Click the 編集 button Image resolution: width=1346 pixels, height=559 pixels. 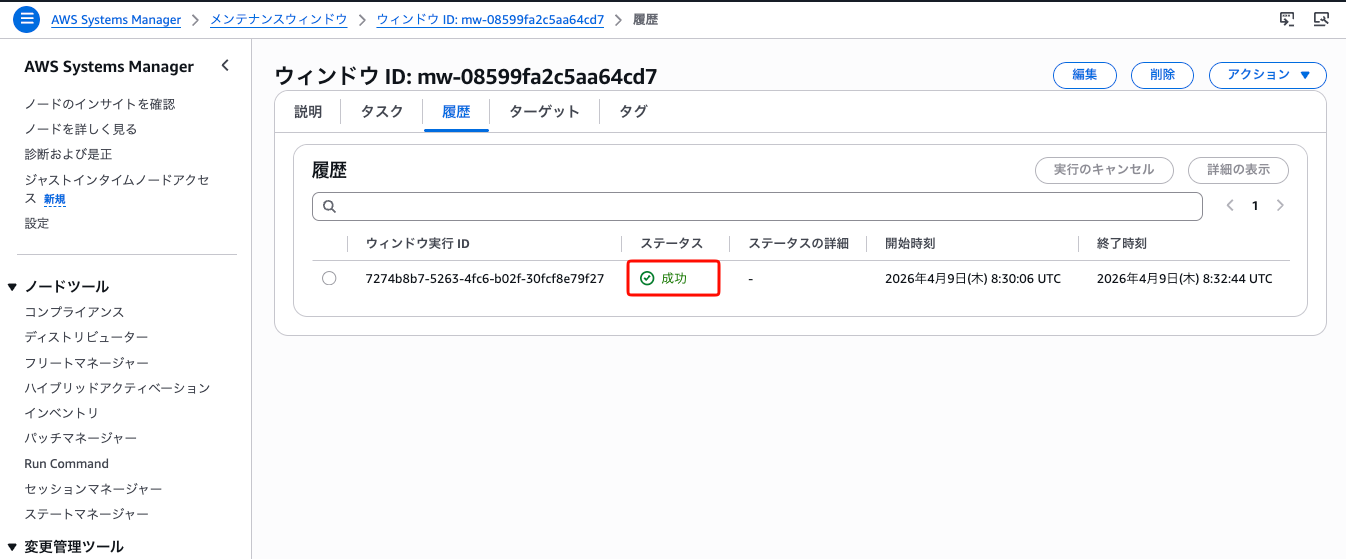(1085, 75)
